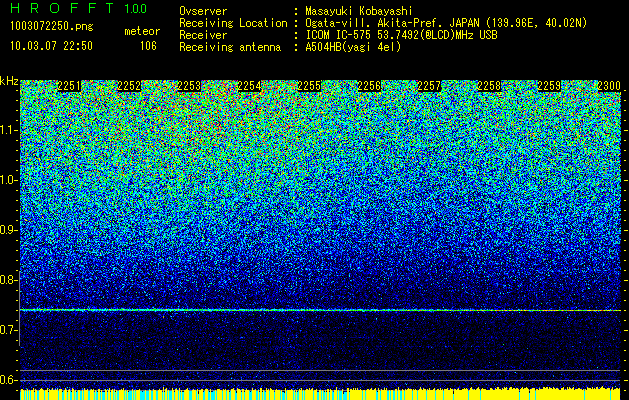Viewport: 629px width, 400px height.
Task: Click the meteor count 106
Action: 148,46
